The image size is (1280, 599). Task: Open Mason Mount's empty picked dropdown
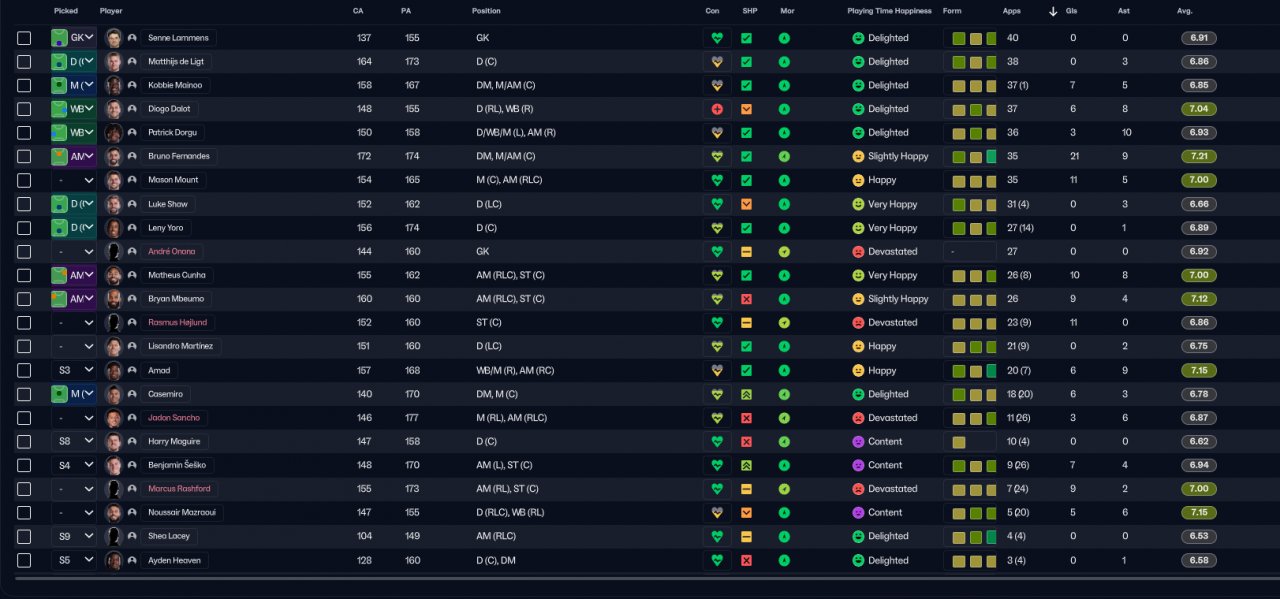[74, 180]
